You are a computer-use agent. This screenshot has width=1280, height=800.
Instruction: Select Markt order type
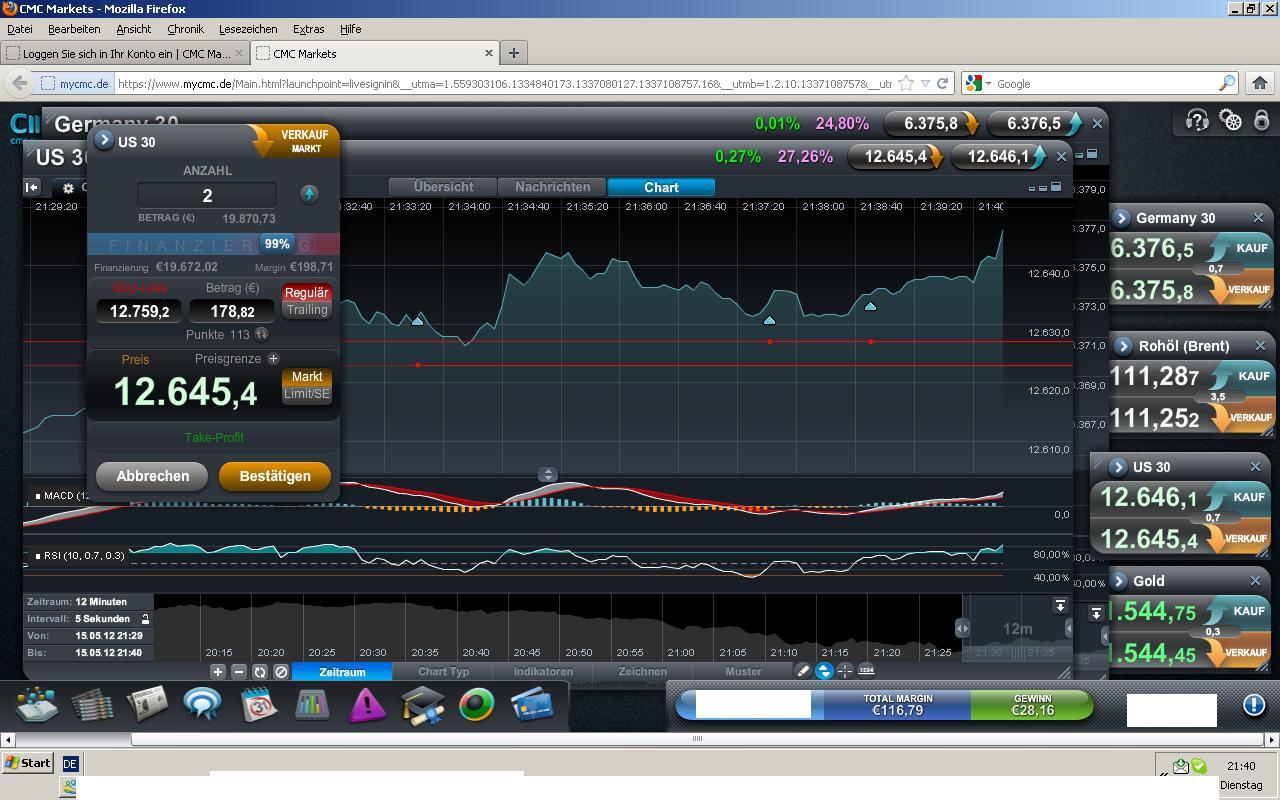tap(306, 377)
